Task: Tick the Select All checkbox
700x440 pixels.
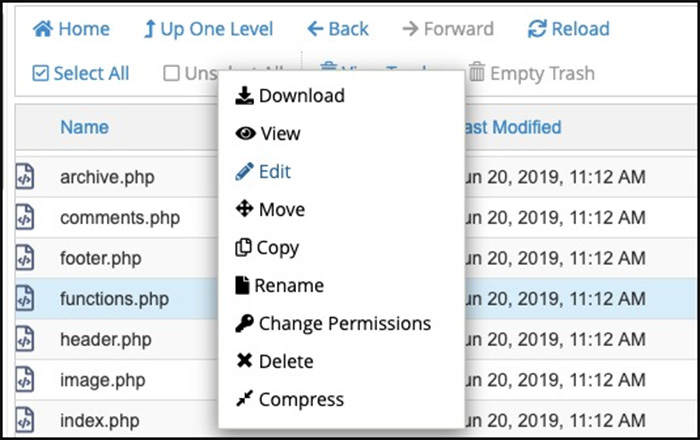Action: pos(41,73)
